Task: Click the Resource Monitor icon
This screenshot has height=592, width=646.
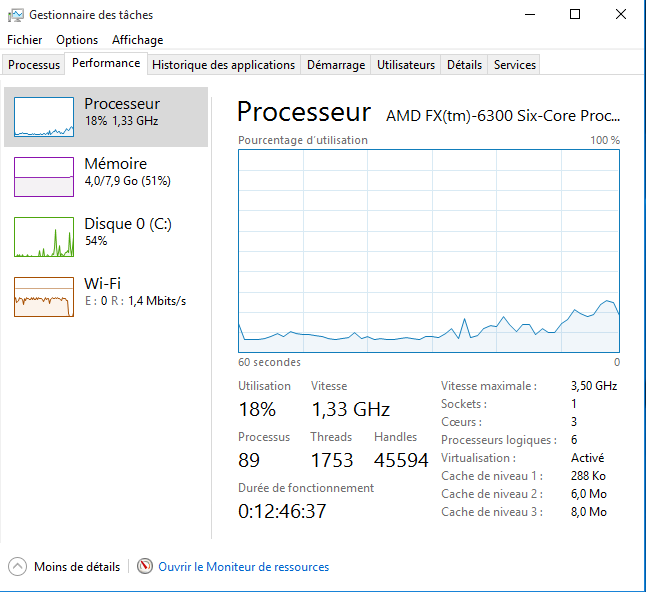Action: (x=145, y=567)
